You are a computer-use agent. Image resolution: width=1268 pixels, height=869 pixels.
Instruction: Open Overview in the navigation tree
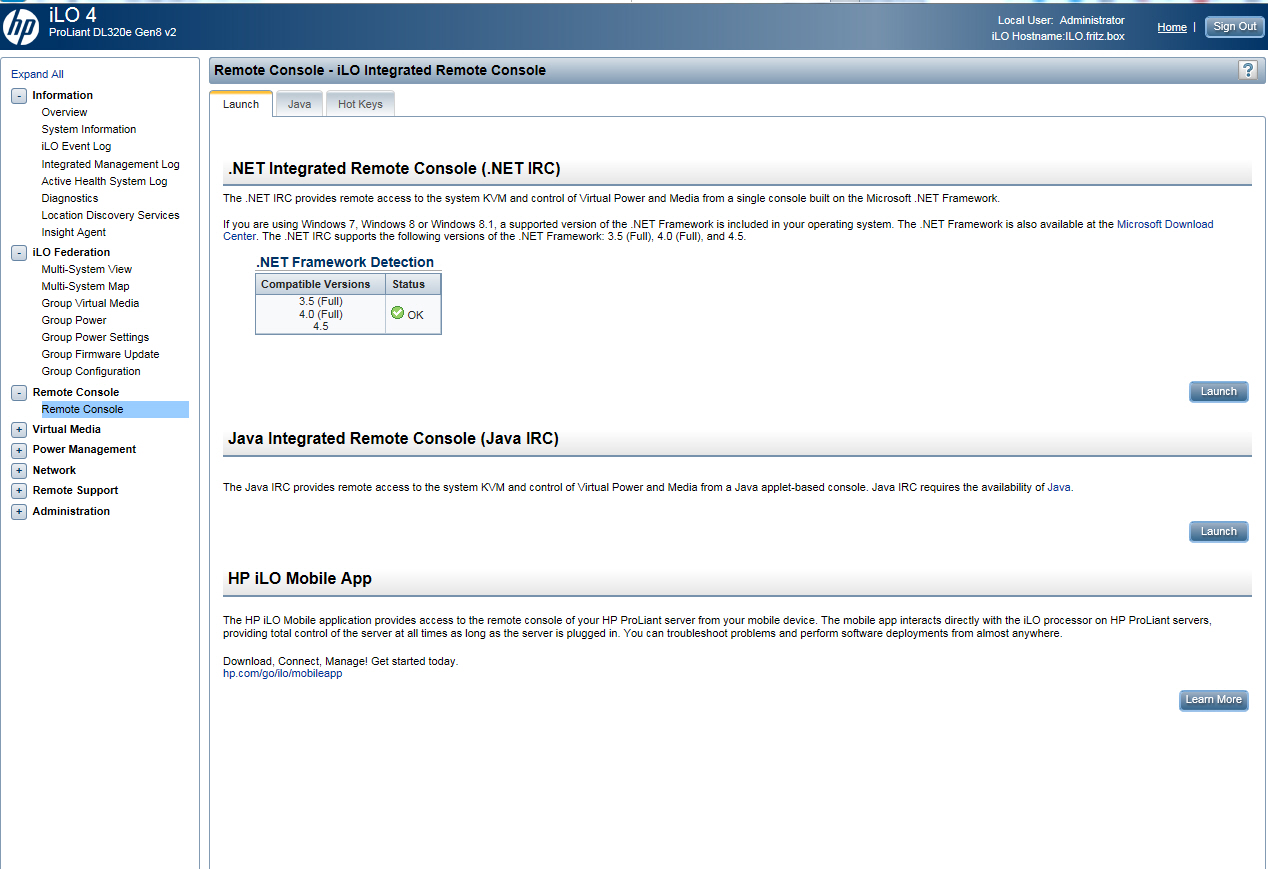(64, 113)
